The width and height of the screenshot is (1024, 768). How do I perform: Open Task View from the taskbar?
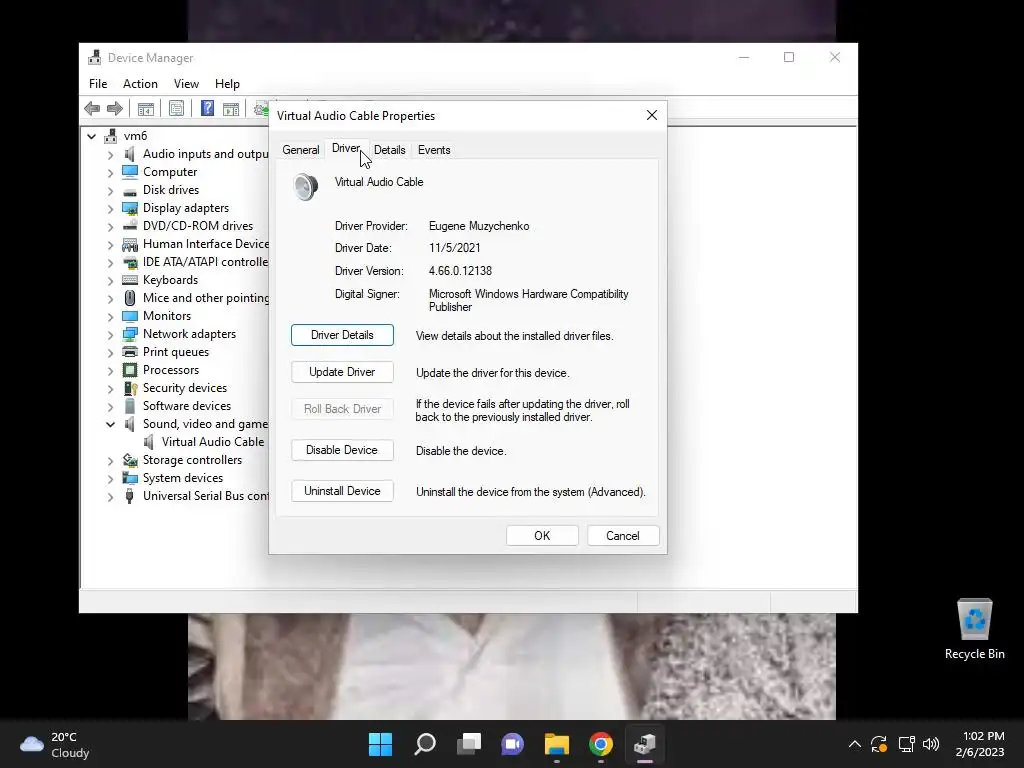(468, 744)
